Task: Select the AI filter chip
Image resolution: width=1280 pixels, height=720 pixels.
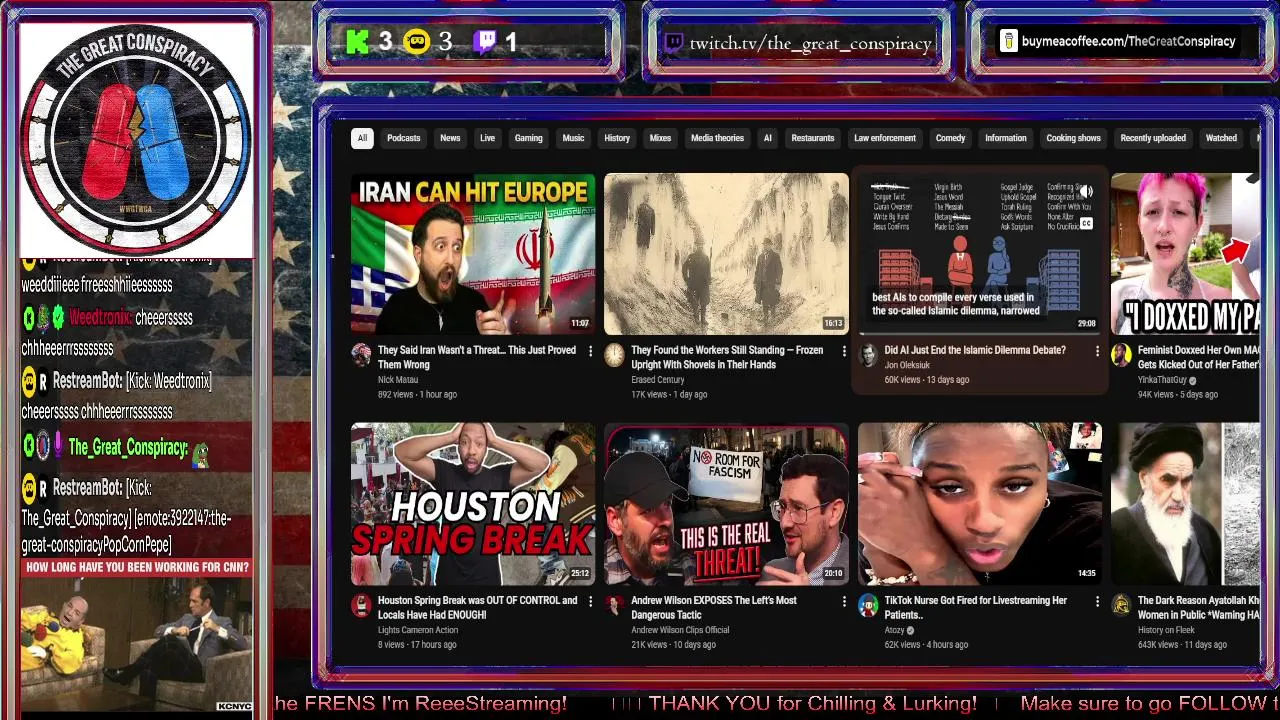Action: pos(767,138)
